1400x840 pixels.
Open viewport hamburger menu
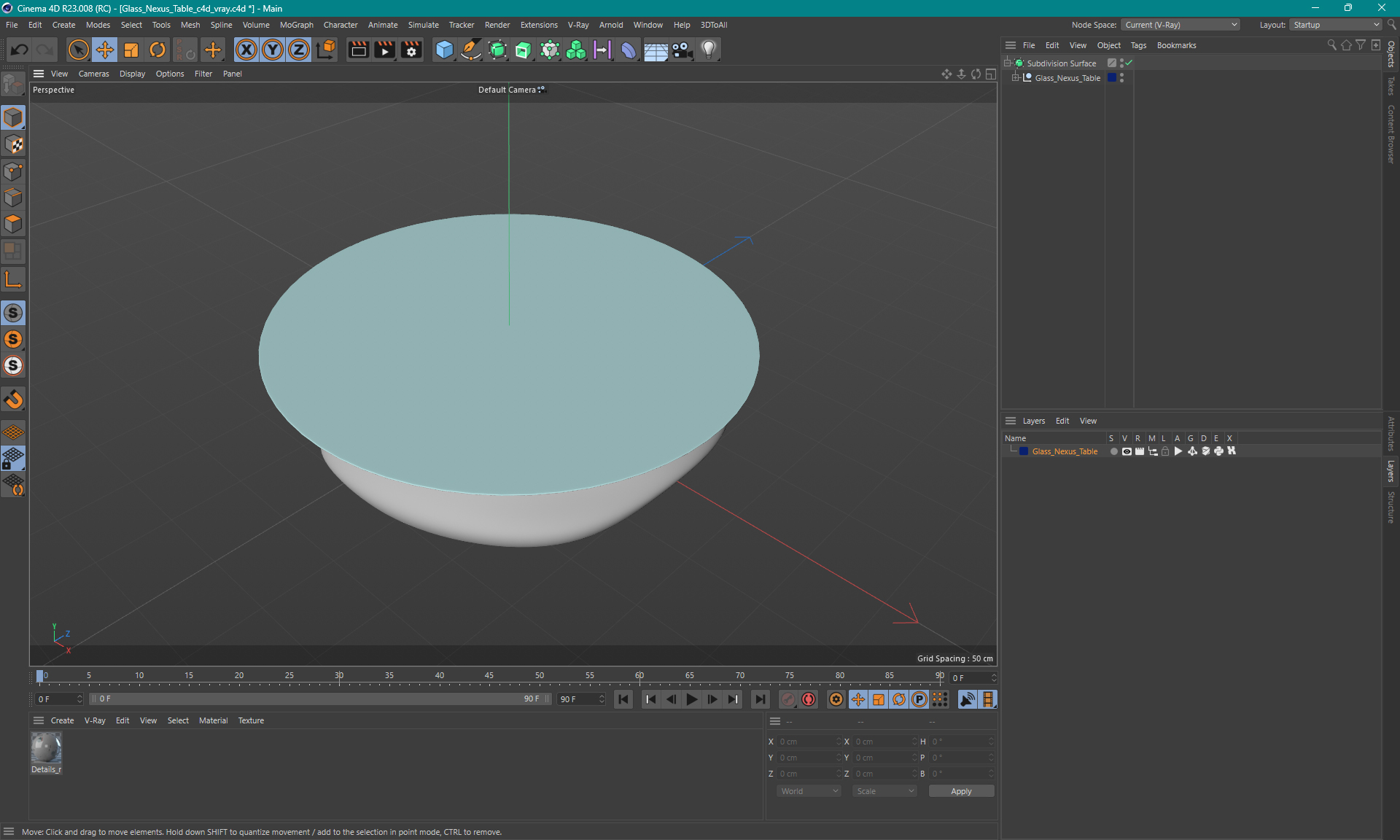[39, 74]
